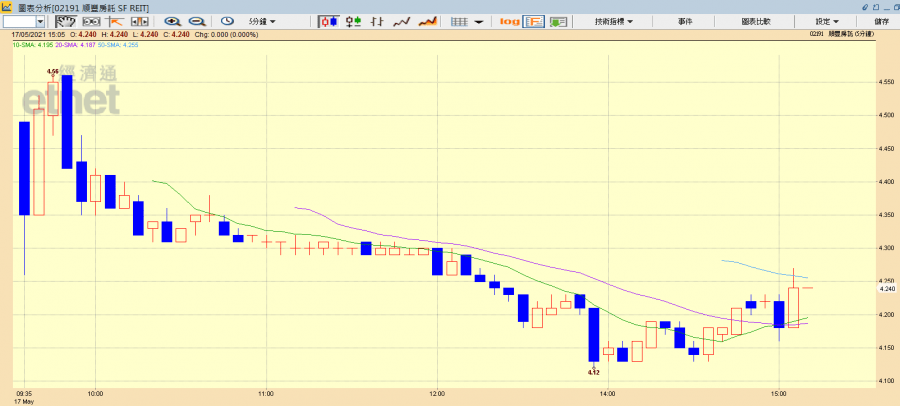Open the 圖表比較 chart comparison menu
900x406 pixels.
(756, 20)
